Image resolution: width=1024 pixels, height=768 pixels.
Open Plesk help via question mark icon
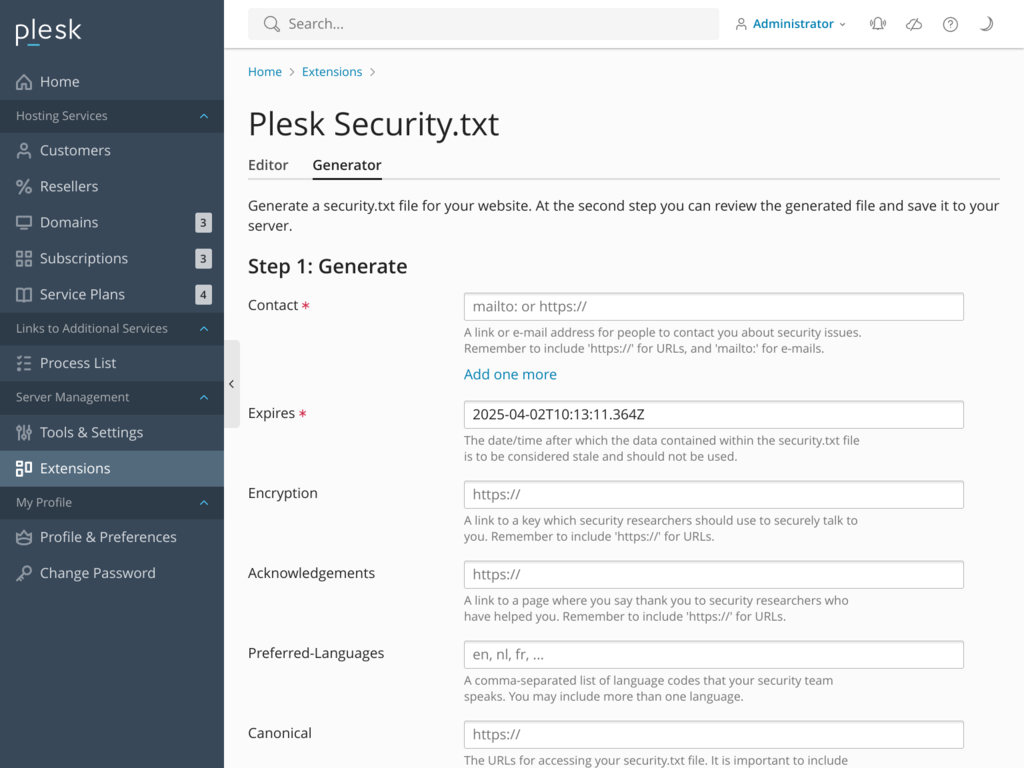[950, 24]
